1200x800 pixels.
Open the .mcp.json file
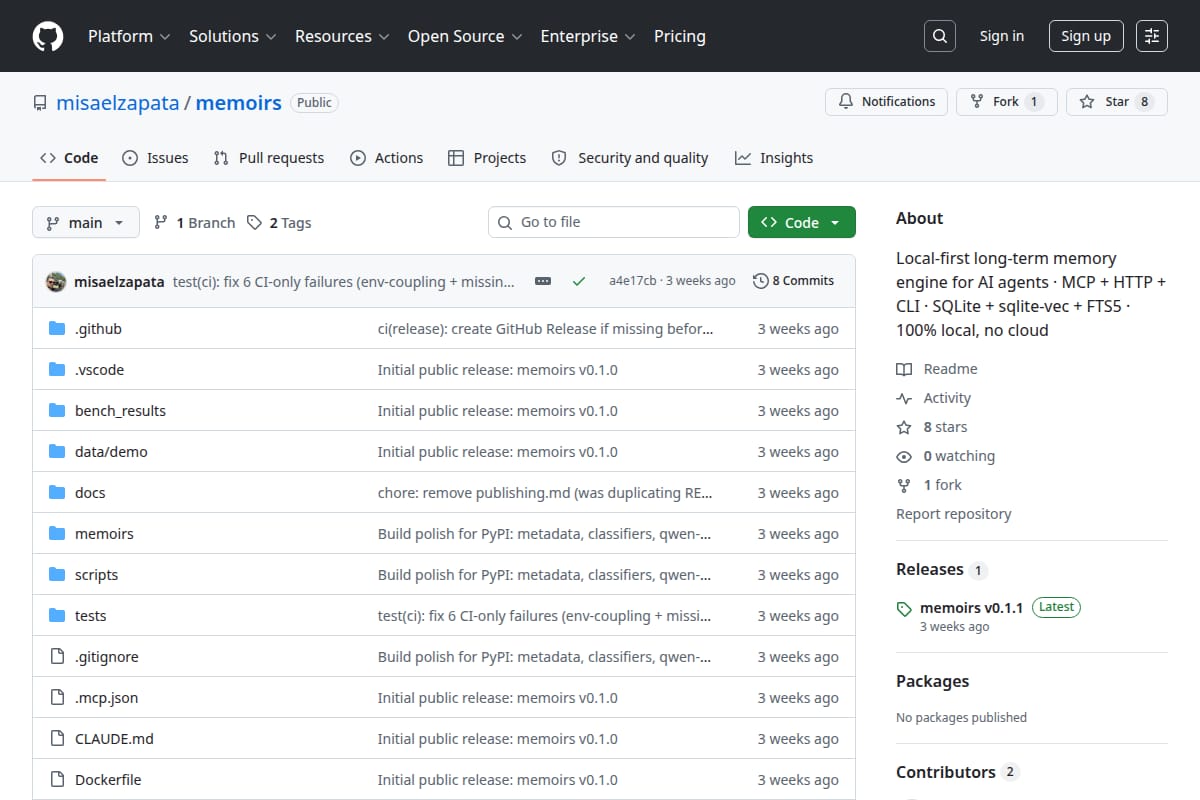(106, 697)
